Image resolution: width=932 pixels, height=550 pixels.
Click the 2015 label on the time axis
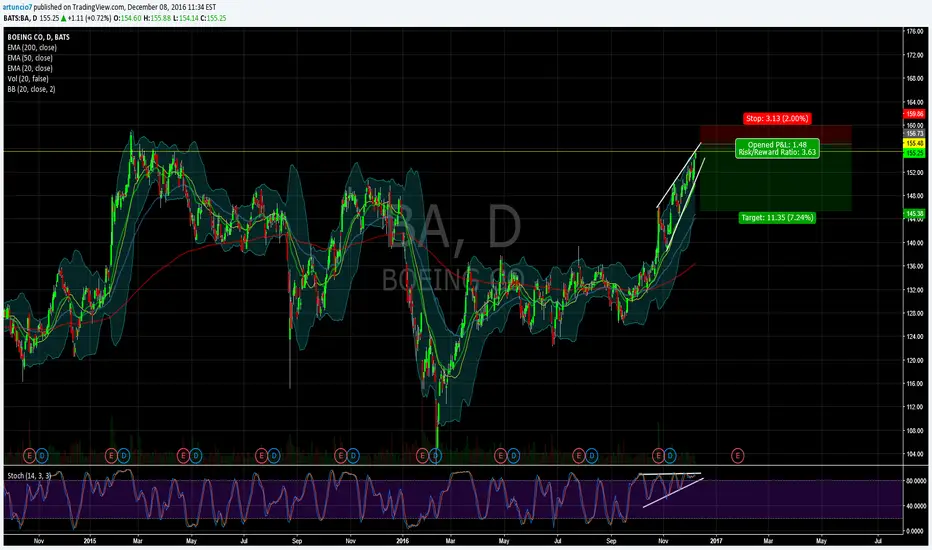[x=90, y=541]
